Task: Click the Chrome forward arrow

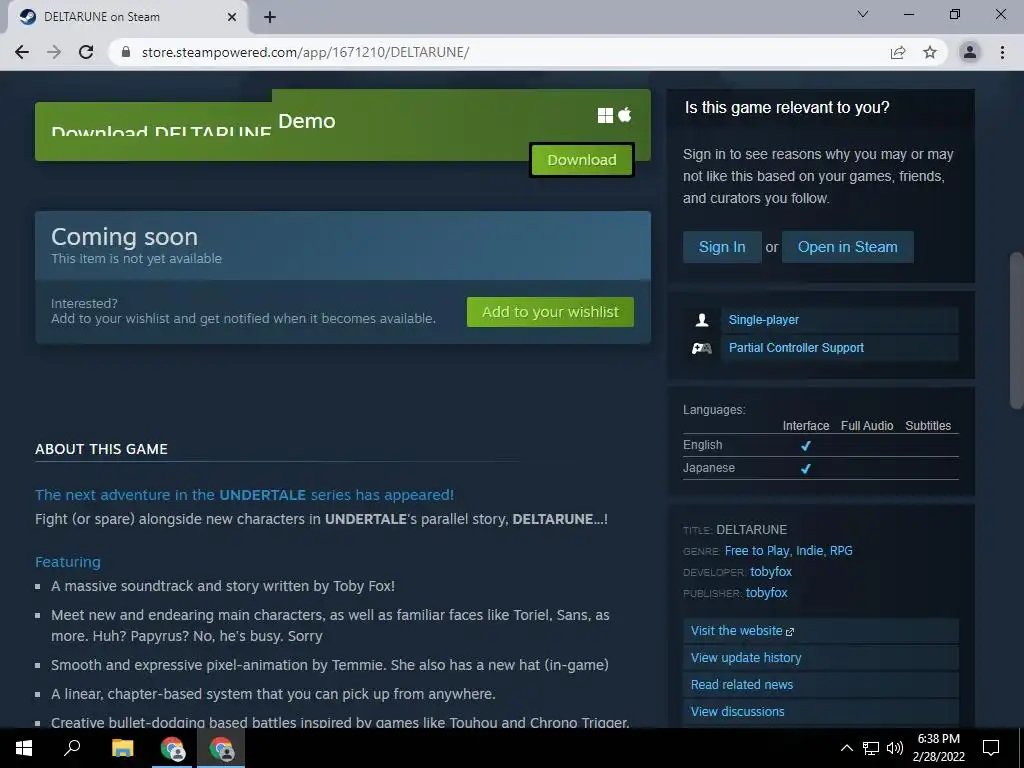Action: pos(54,52)
